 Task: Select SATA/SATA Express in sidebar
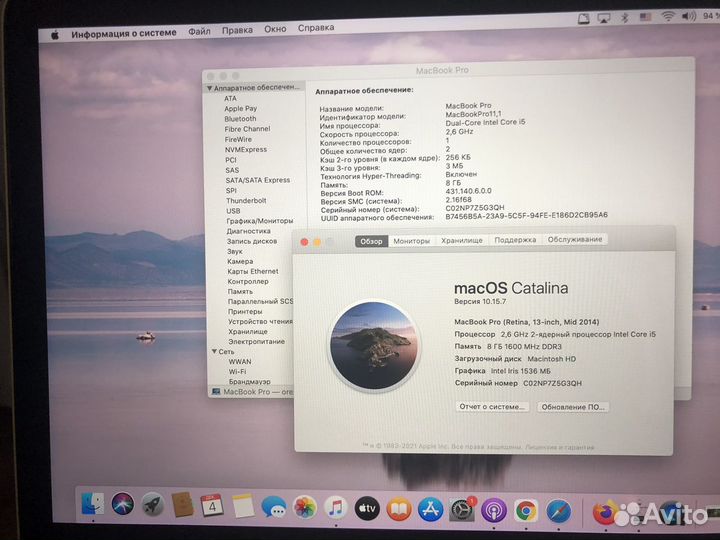(258, 180)
